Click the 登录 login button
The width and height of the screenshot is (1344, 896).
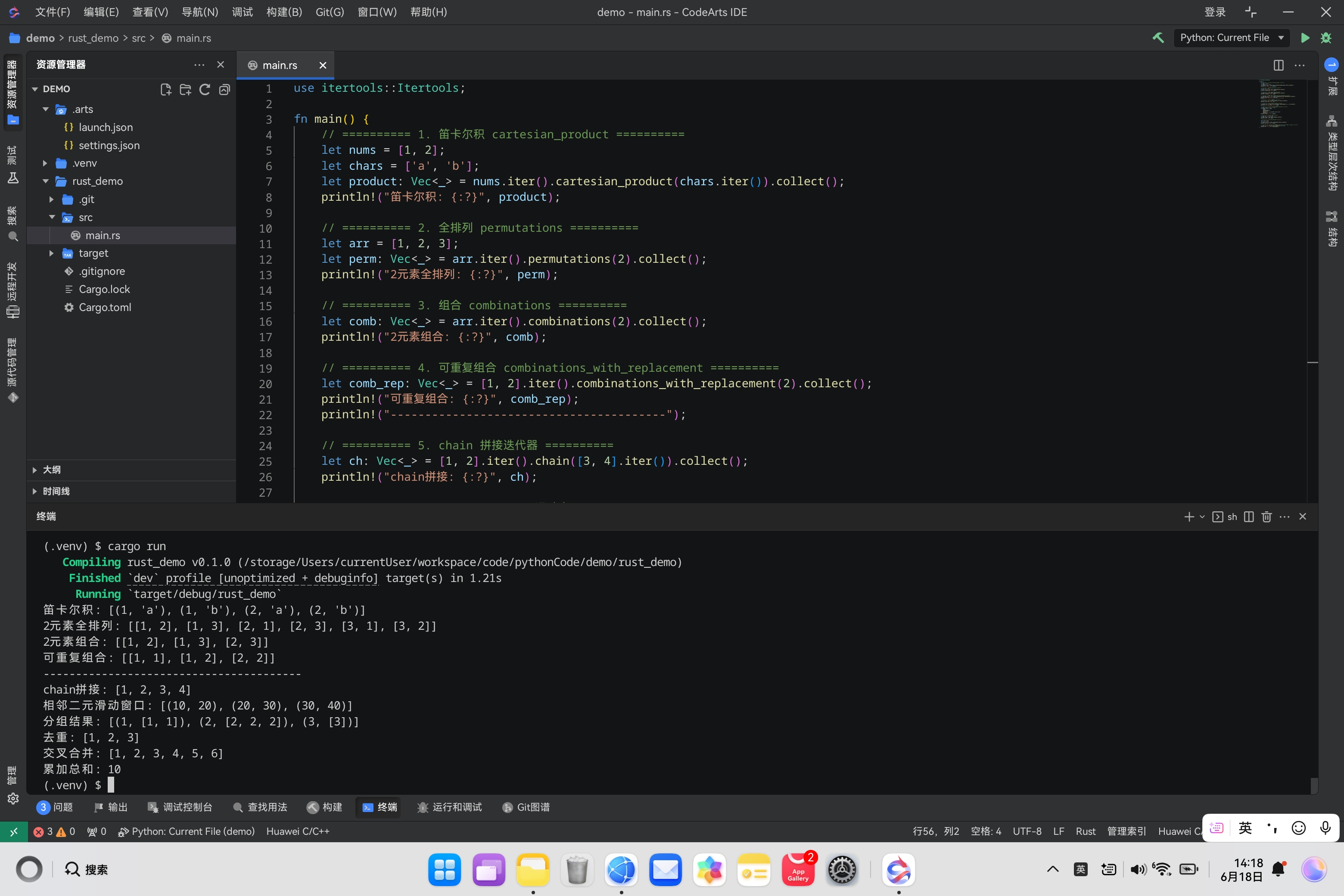coord(1215,12)
